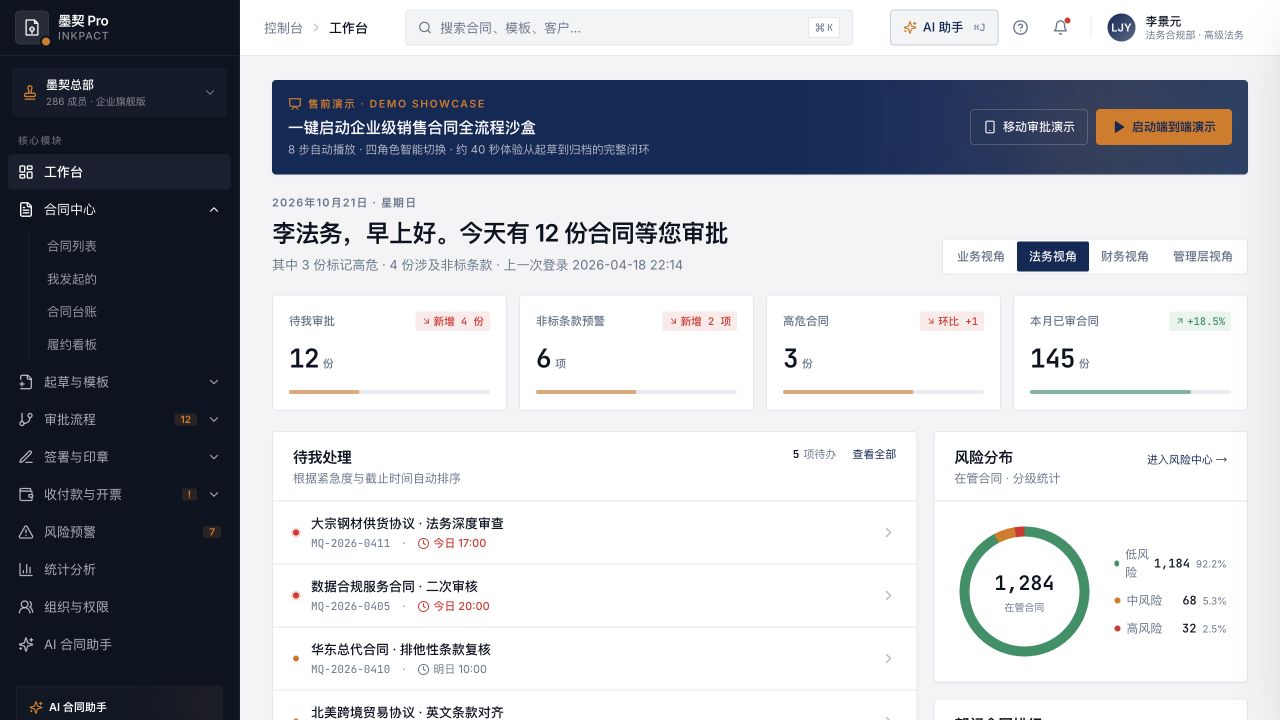Click the 起草与模板 icon in sidebar
This screenshot has height=720, width=1280.
point(26,382)
